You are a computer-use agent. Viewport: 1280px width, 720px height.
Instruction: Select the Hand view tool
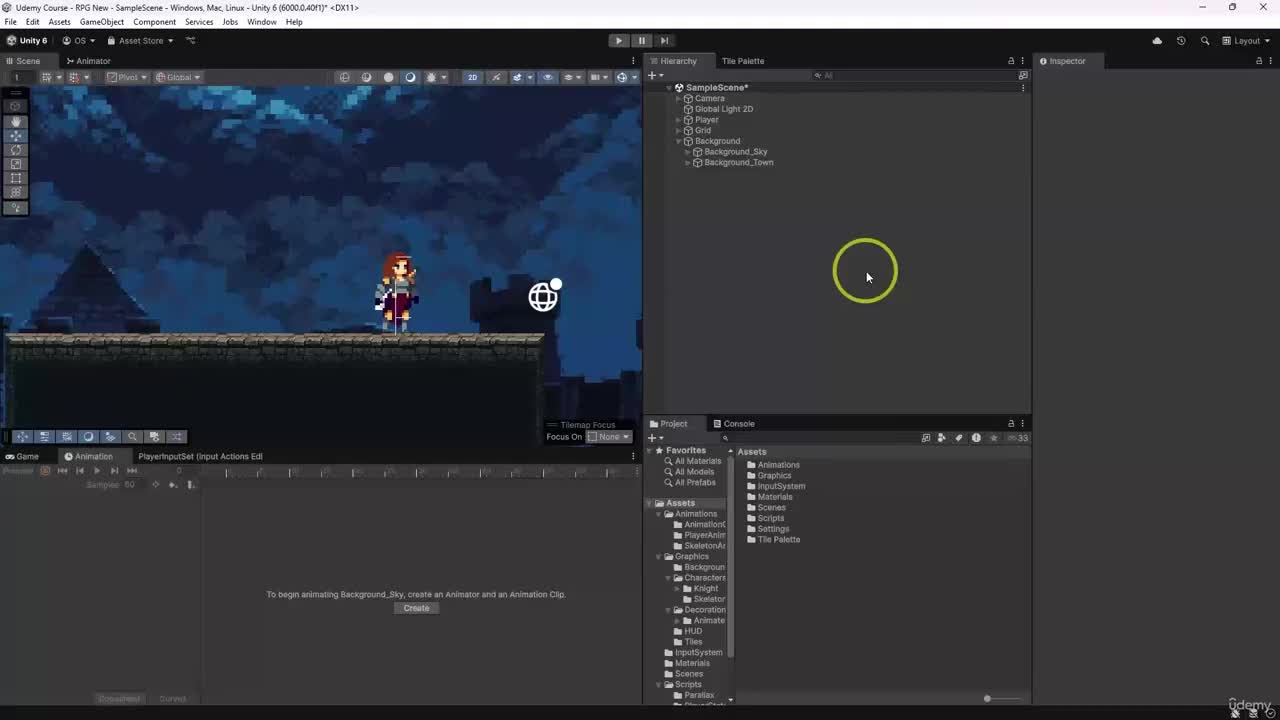click(15, 121)
